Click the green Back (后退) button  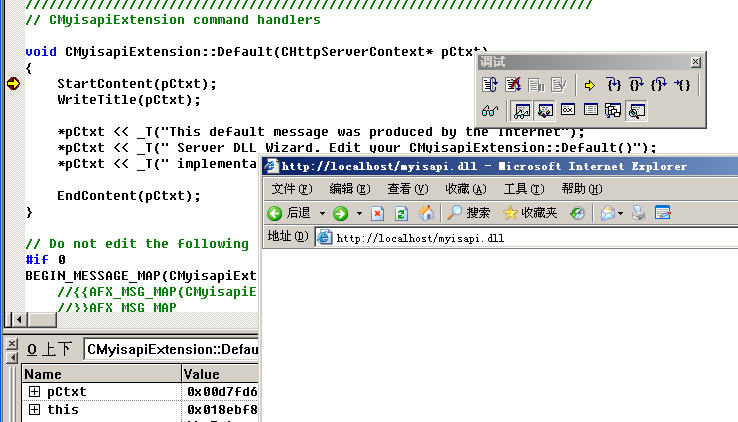pyautogui.click(x=289, y=213)
